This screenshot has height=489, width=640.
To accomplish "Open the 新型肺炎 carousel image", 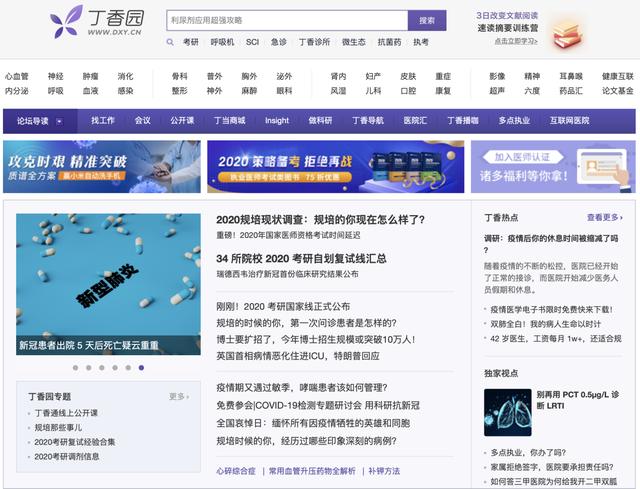I will (x=108, y=284).
